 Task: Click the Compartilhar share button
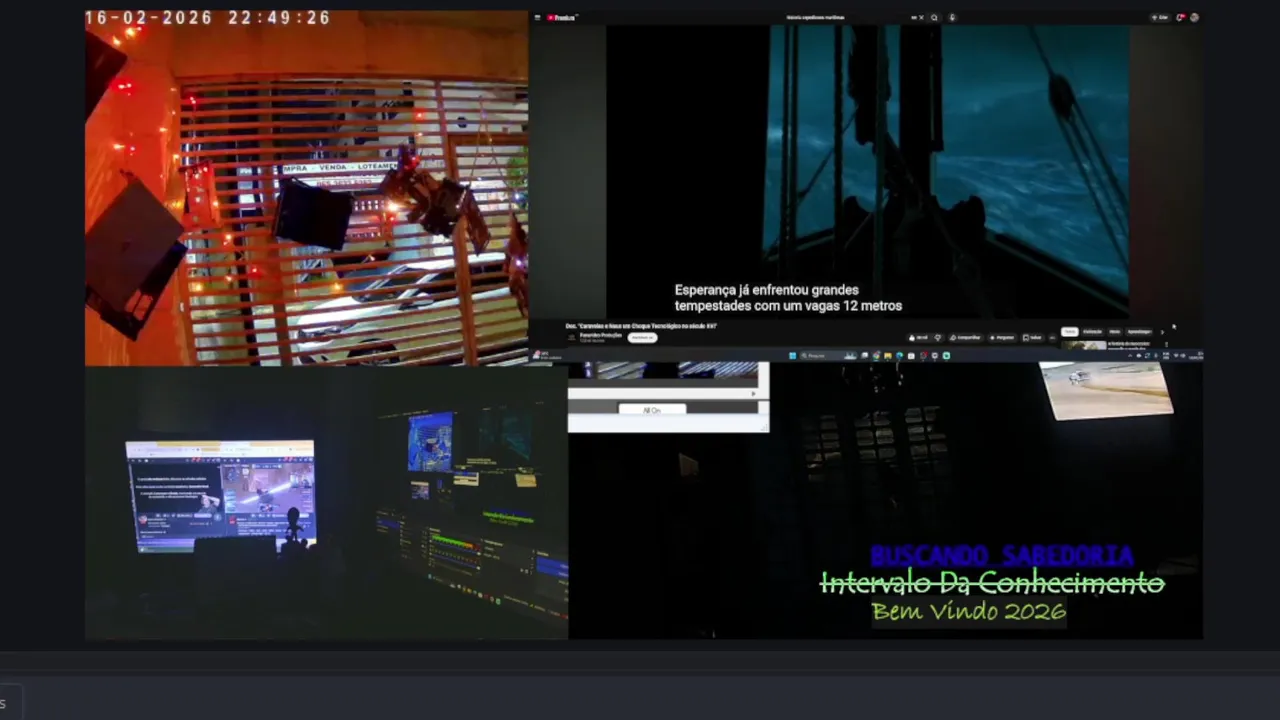pos(964,337)
